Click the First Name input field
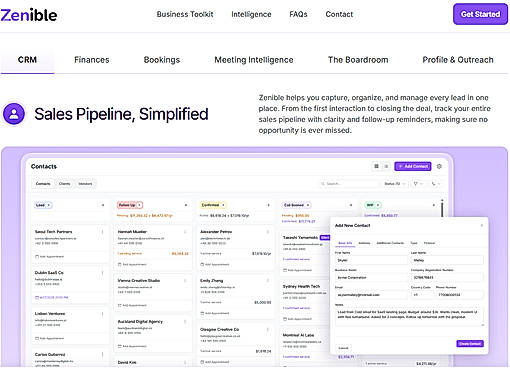Screen dimensions: 510x368 (371, 260)
